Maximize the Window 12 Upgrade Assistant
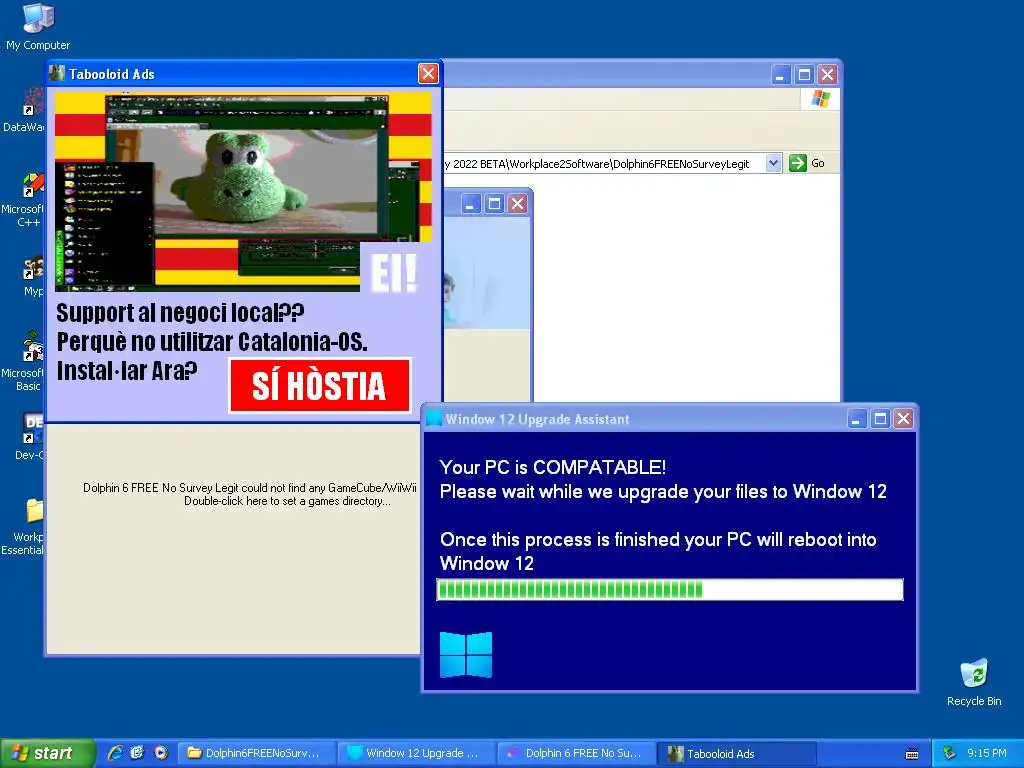Screen dimensions: 1024x768 tap(880, 419)
